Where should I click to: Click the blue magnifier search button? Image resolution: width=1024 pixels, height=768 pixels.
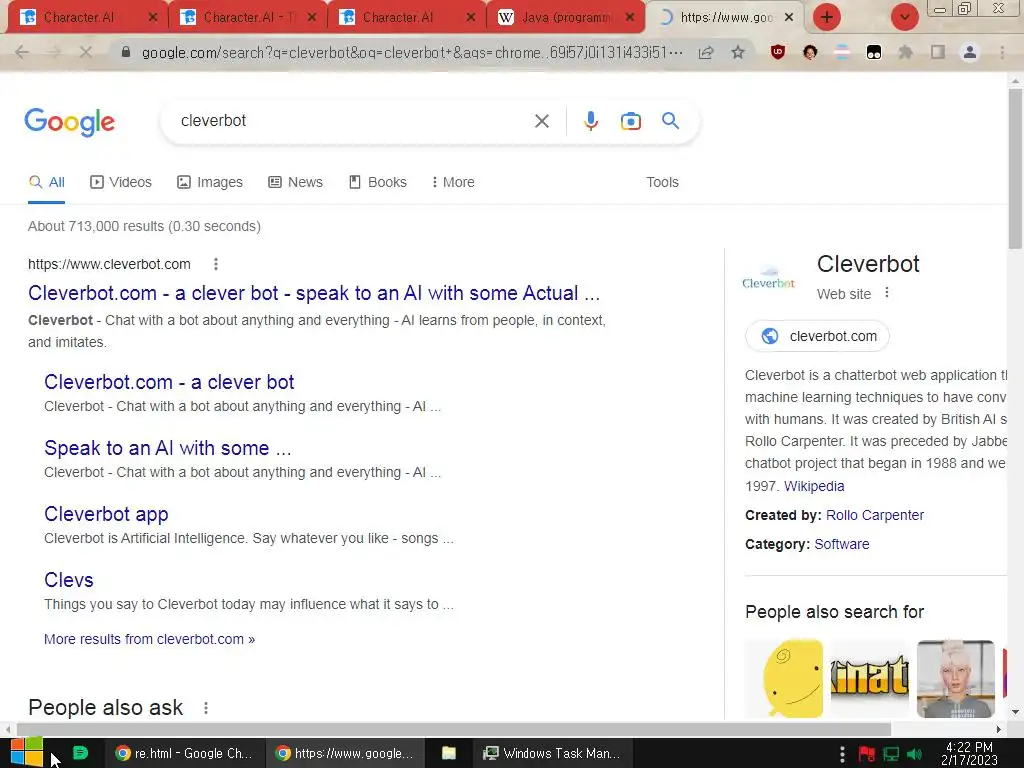tap(670, 120)
